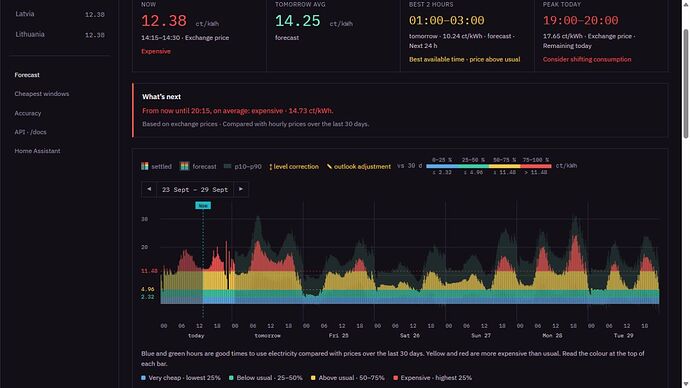
Task: Click the NOW price 12.38 value
Action: (x=164, y=21)
